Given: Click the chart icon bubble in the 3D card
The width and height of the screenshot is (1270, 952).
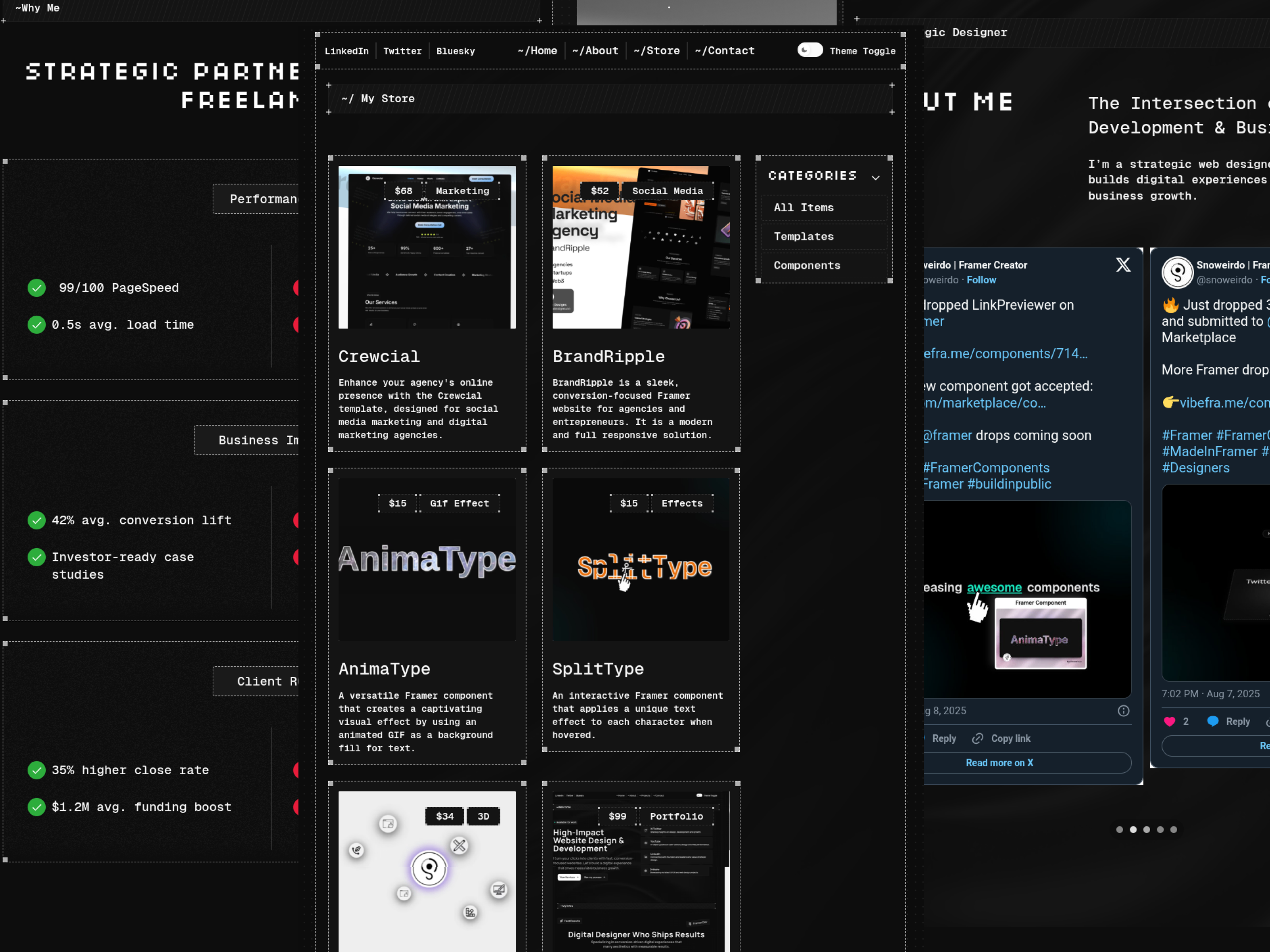Looking at the screenshot, I should [x=470, y=912].
